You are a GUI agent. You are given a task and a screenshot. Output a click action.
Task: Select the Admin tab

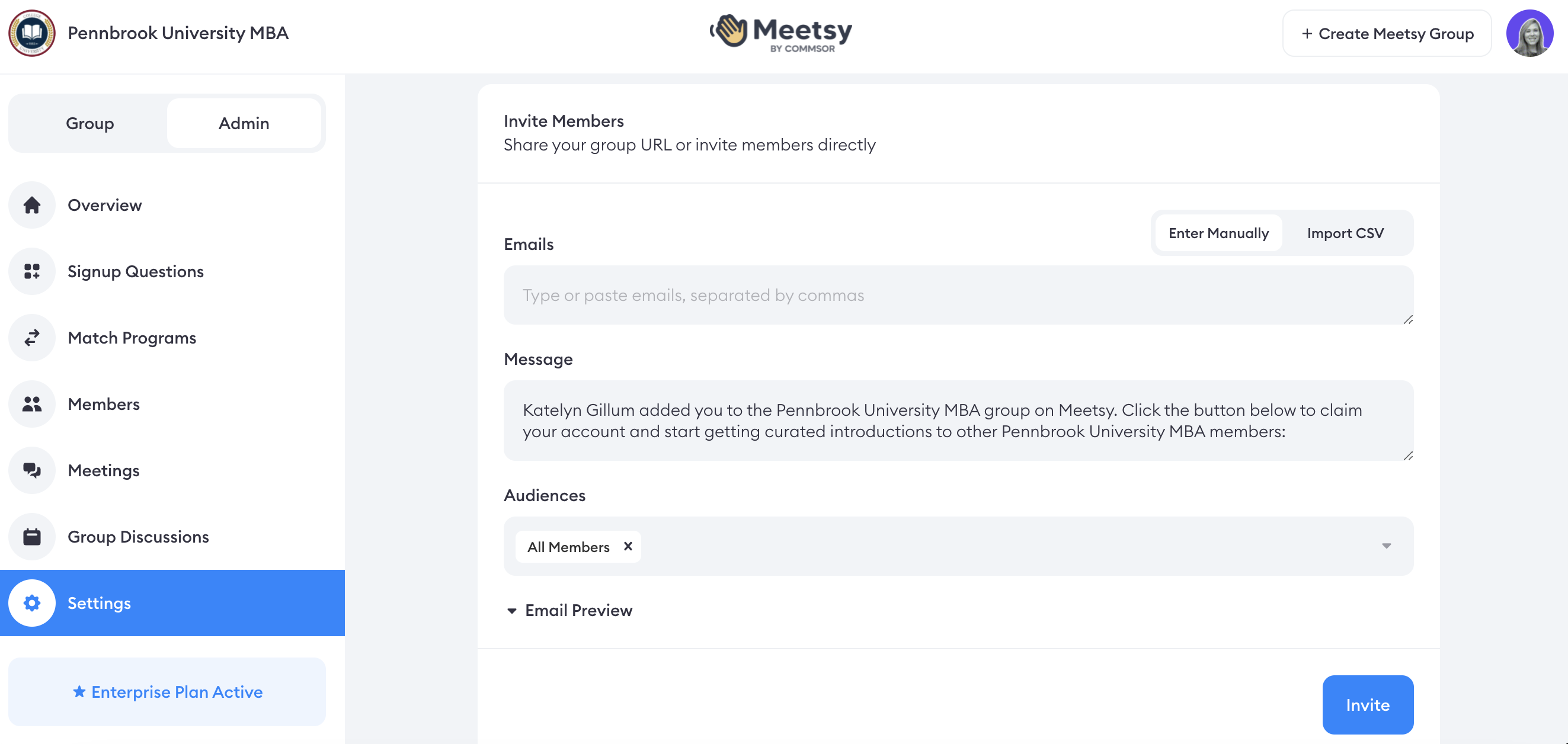click(x=244, y=123)
